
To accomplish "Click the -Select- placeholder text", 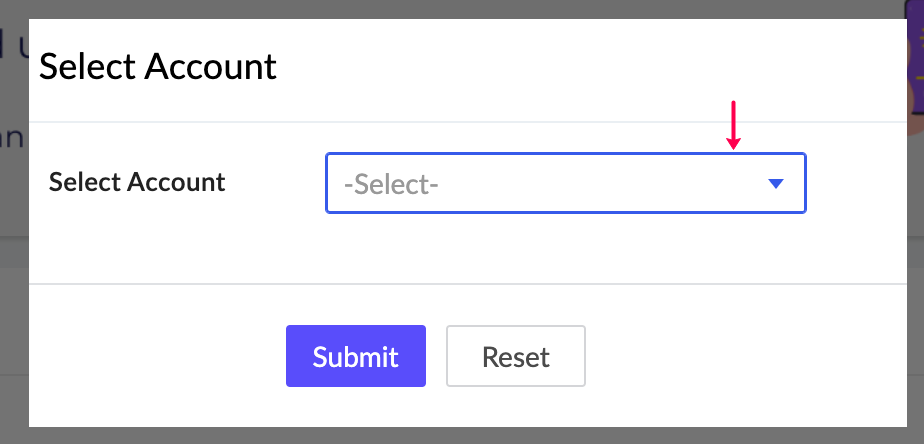I will (x=391, y=185).
